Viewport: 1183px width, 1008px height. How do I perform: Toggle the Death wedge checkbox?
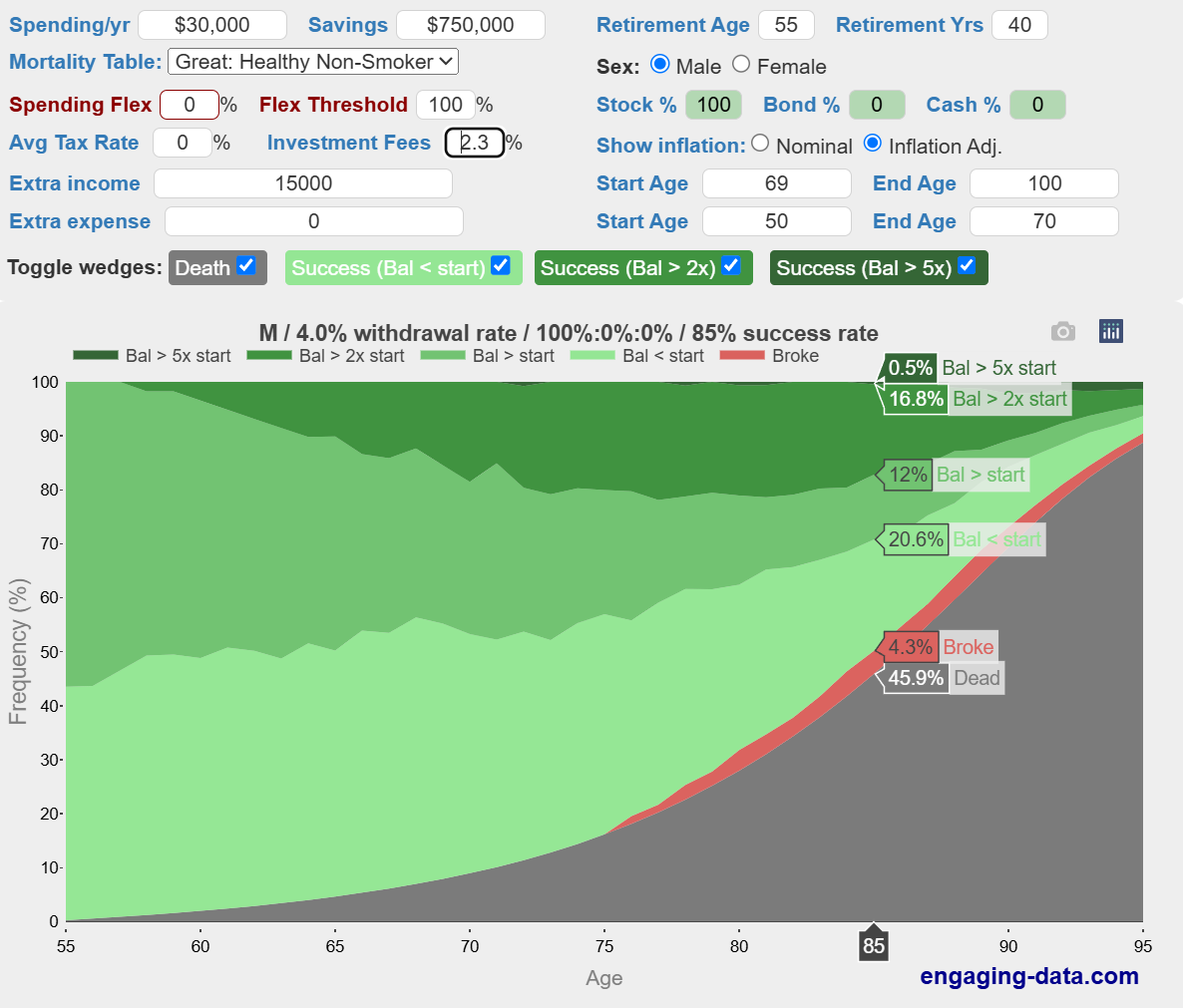[246, 265]
